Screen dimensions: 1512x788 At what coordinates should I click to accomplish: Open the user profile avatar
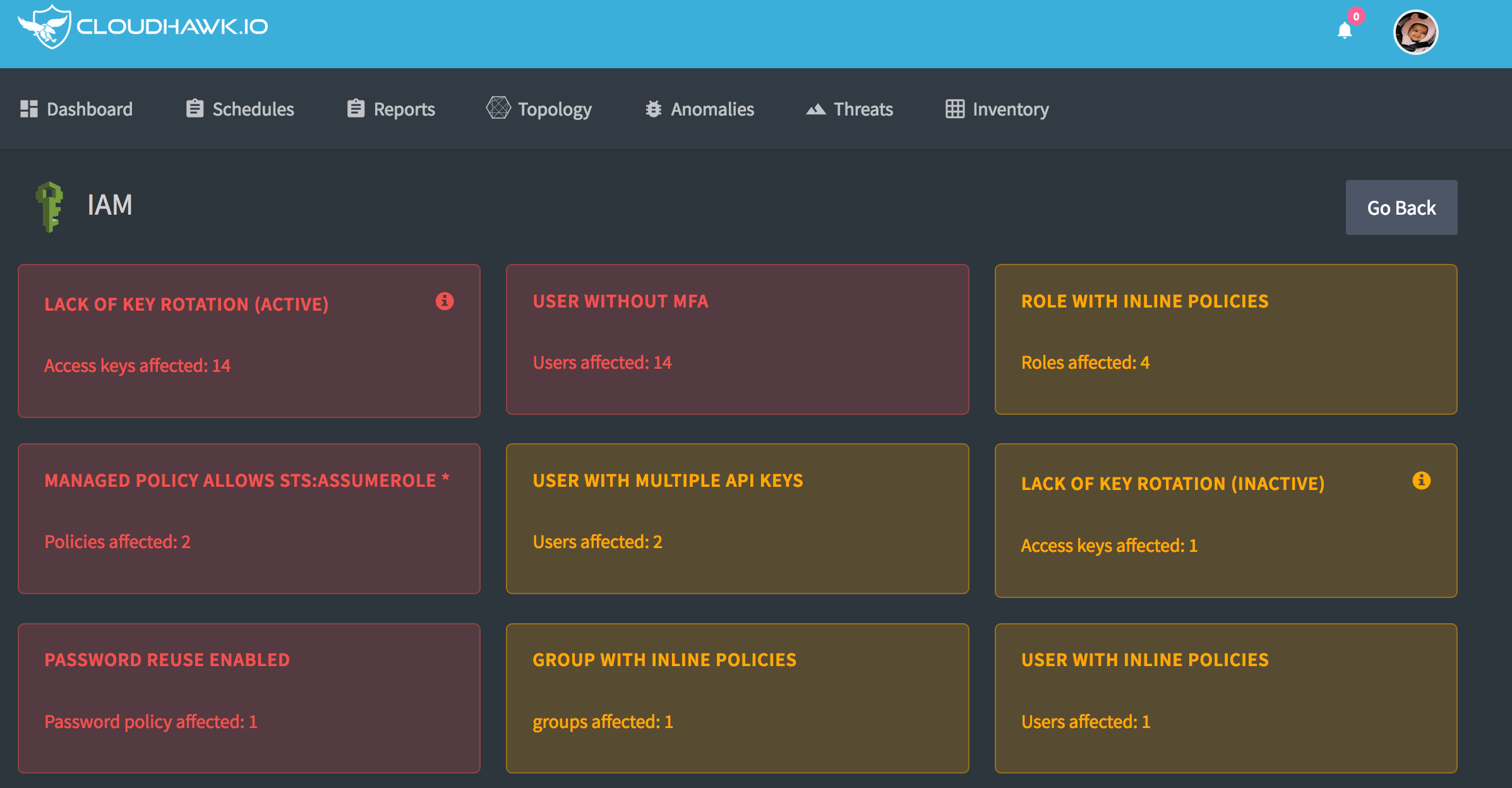[x=1416, y=31]
